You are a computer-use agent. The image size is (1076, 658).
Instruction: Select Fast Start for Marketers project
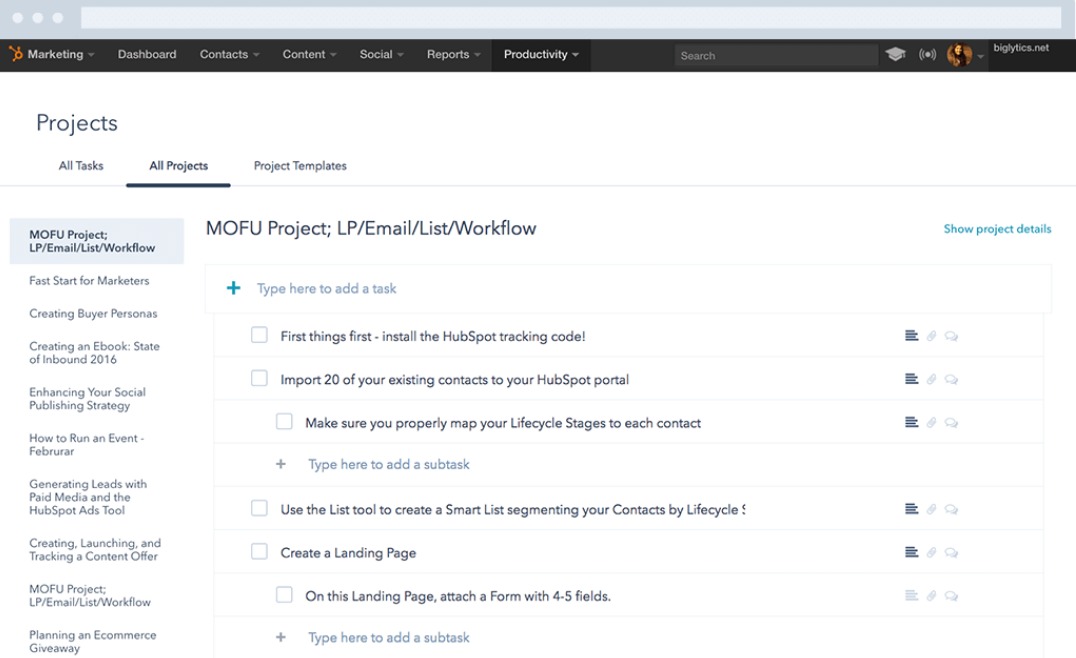tap(89, 281)
